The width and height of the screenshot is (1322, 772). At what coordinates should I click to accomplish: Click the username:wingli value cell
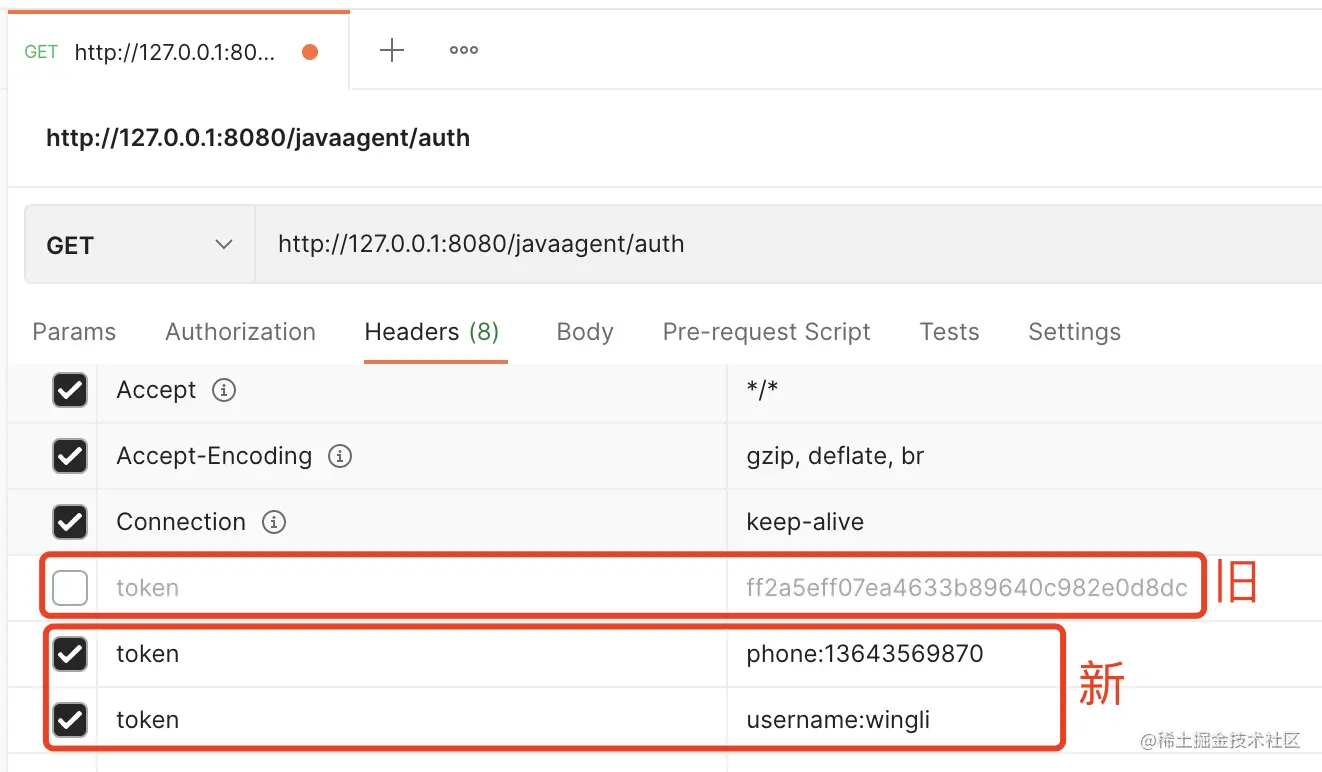pyautogui.click(x=1025, y=720)
